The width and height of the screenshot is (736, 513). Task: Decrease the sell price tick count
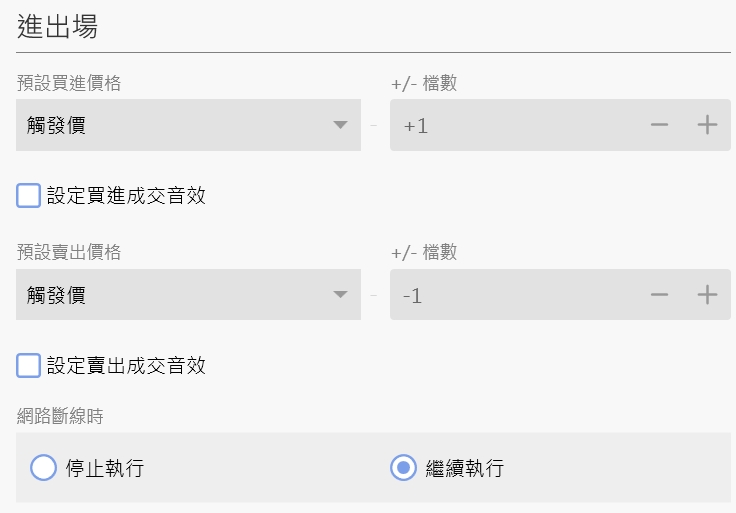tap(659, 295)
